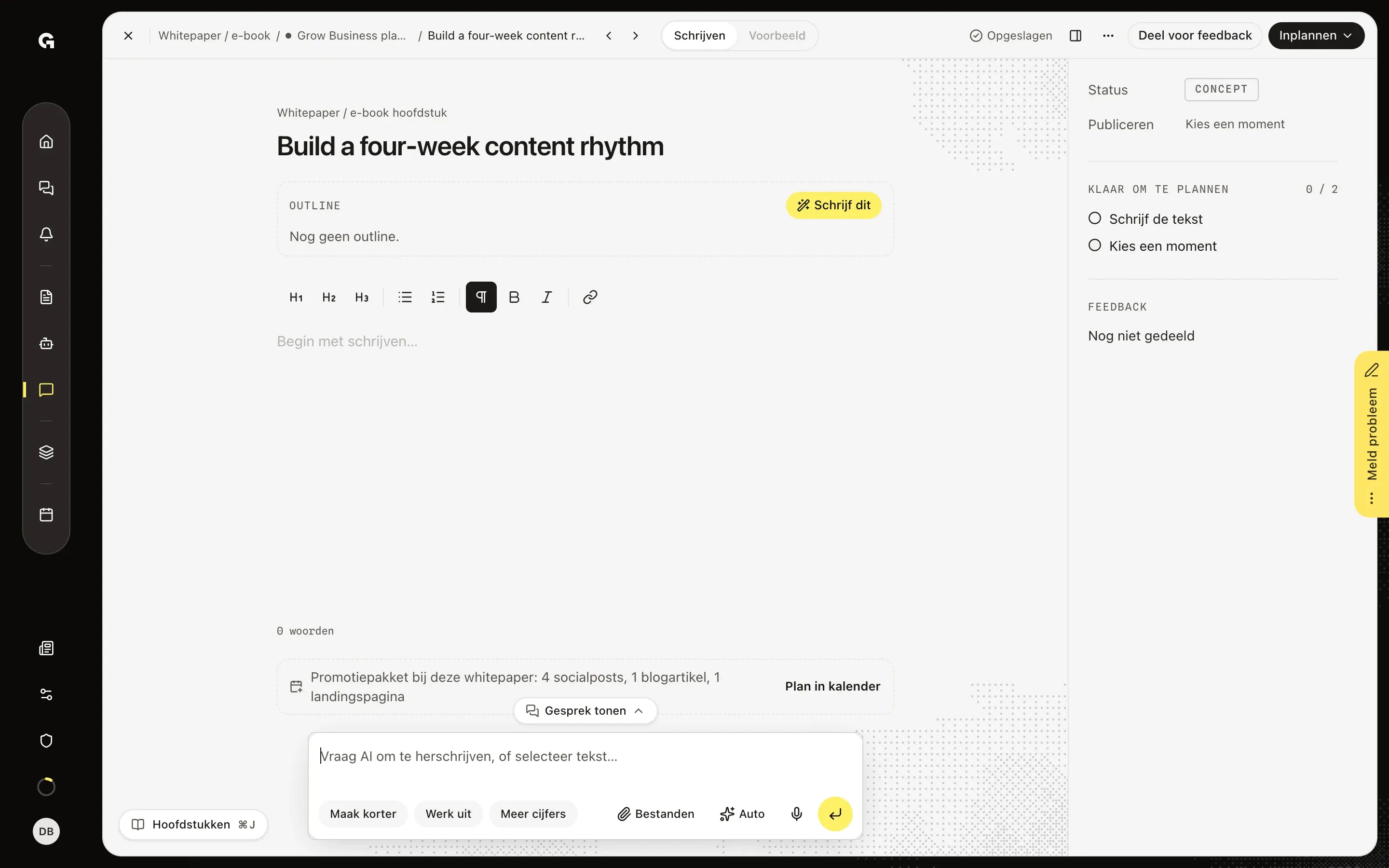Expand the Inplannen dropdown button
Screen dimensions: 1389x868
1316,36
